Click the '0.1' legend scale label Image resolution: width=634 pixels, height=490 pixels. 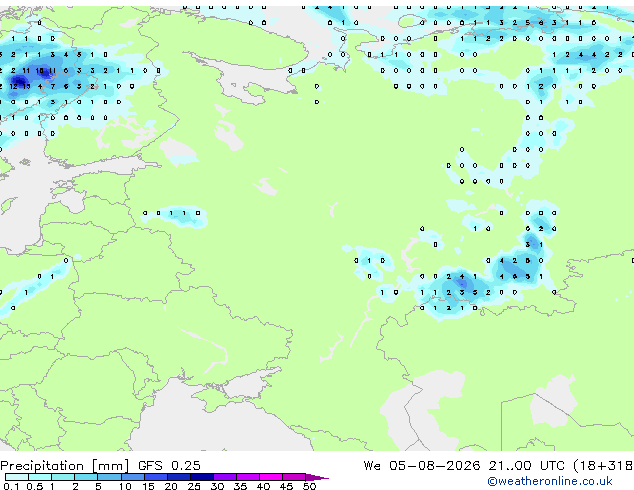point(11,486)
